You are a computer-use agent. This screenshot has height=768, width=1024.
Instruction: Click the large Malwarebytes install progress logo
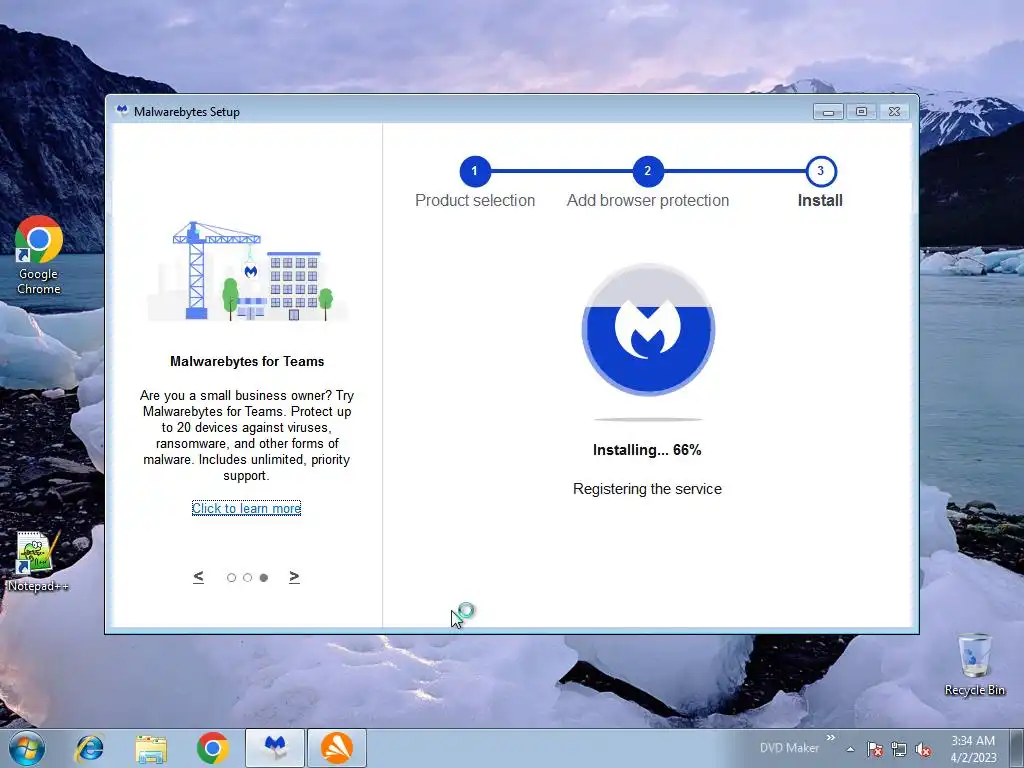coord(648,330)
